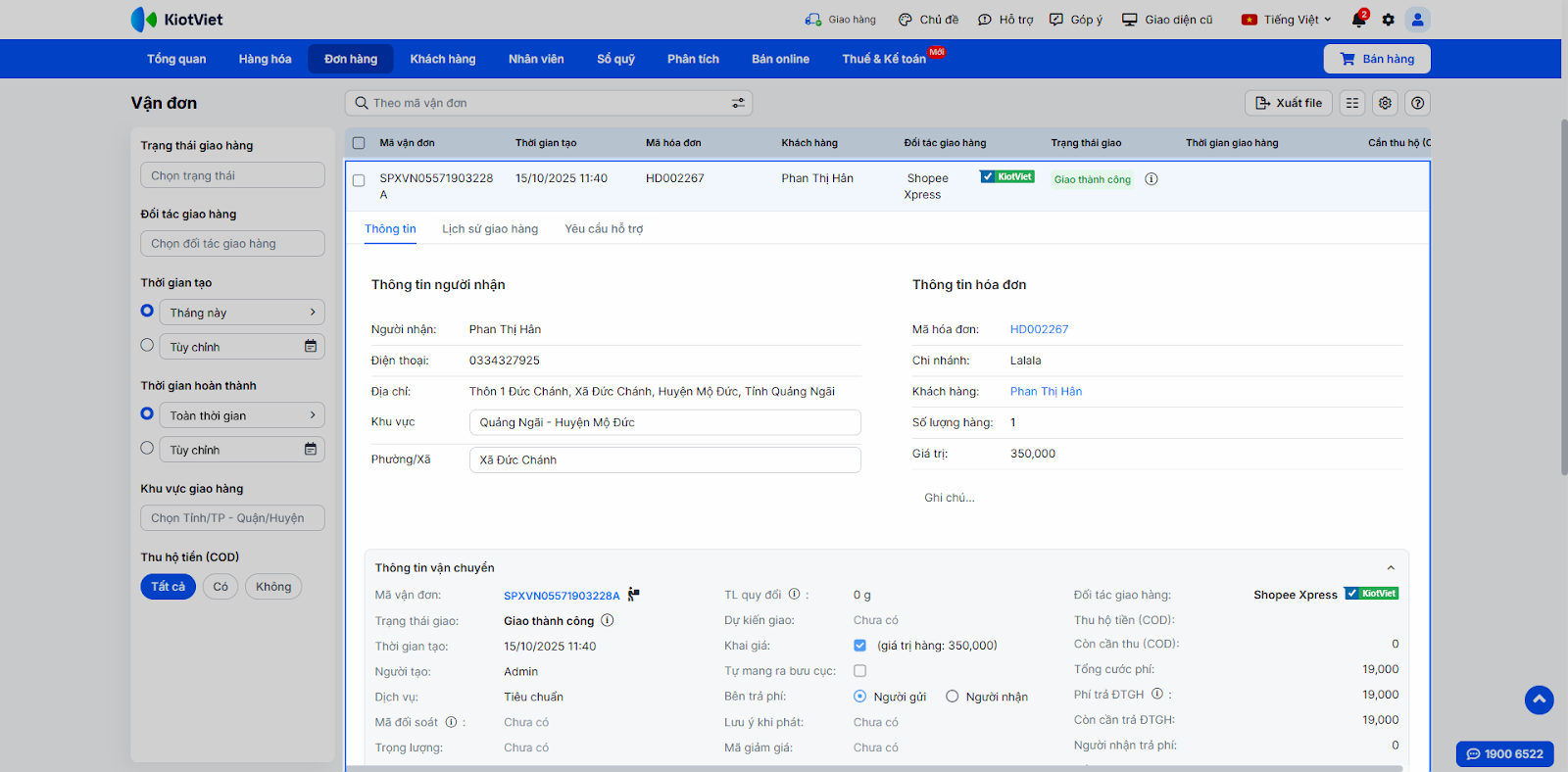
Task: Open the column display list icon
Action: point(1352,103)
